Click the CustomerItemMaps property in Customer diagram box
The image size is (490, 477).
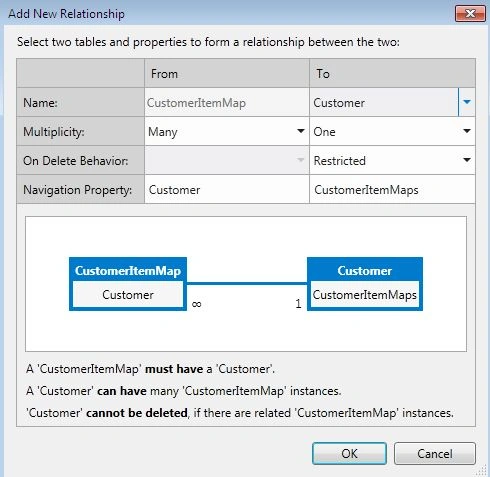pos(365,295)
